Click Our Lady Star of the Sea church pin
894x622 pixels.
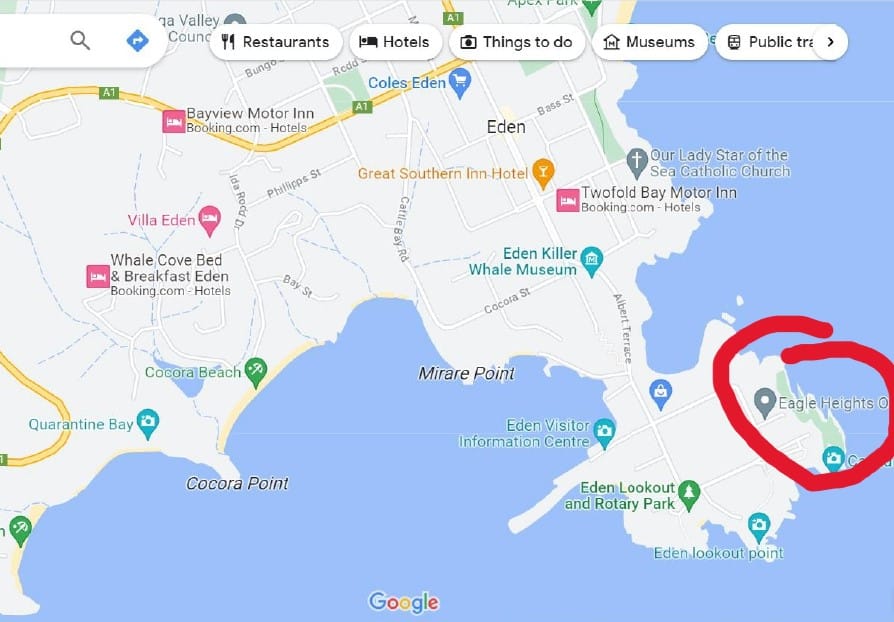click(x=636, y=164)
